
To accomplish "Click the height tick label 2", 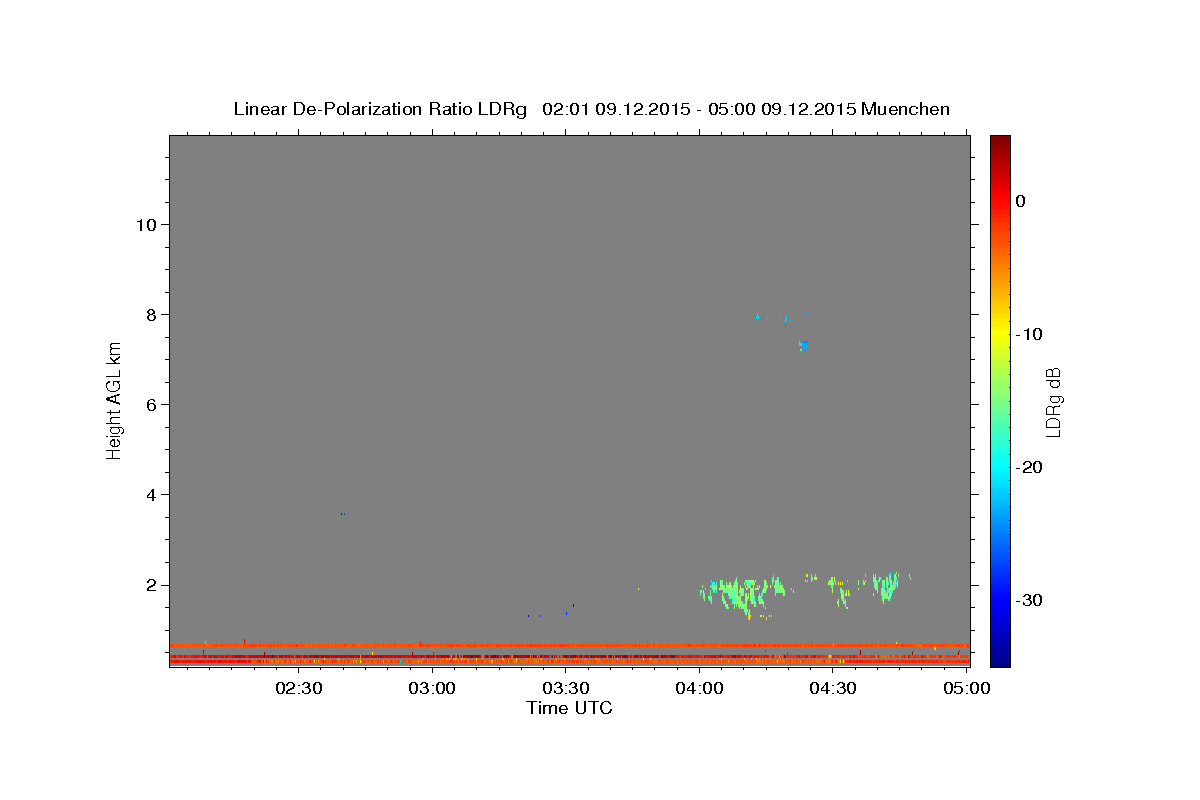I will click(151, 585).
